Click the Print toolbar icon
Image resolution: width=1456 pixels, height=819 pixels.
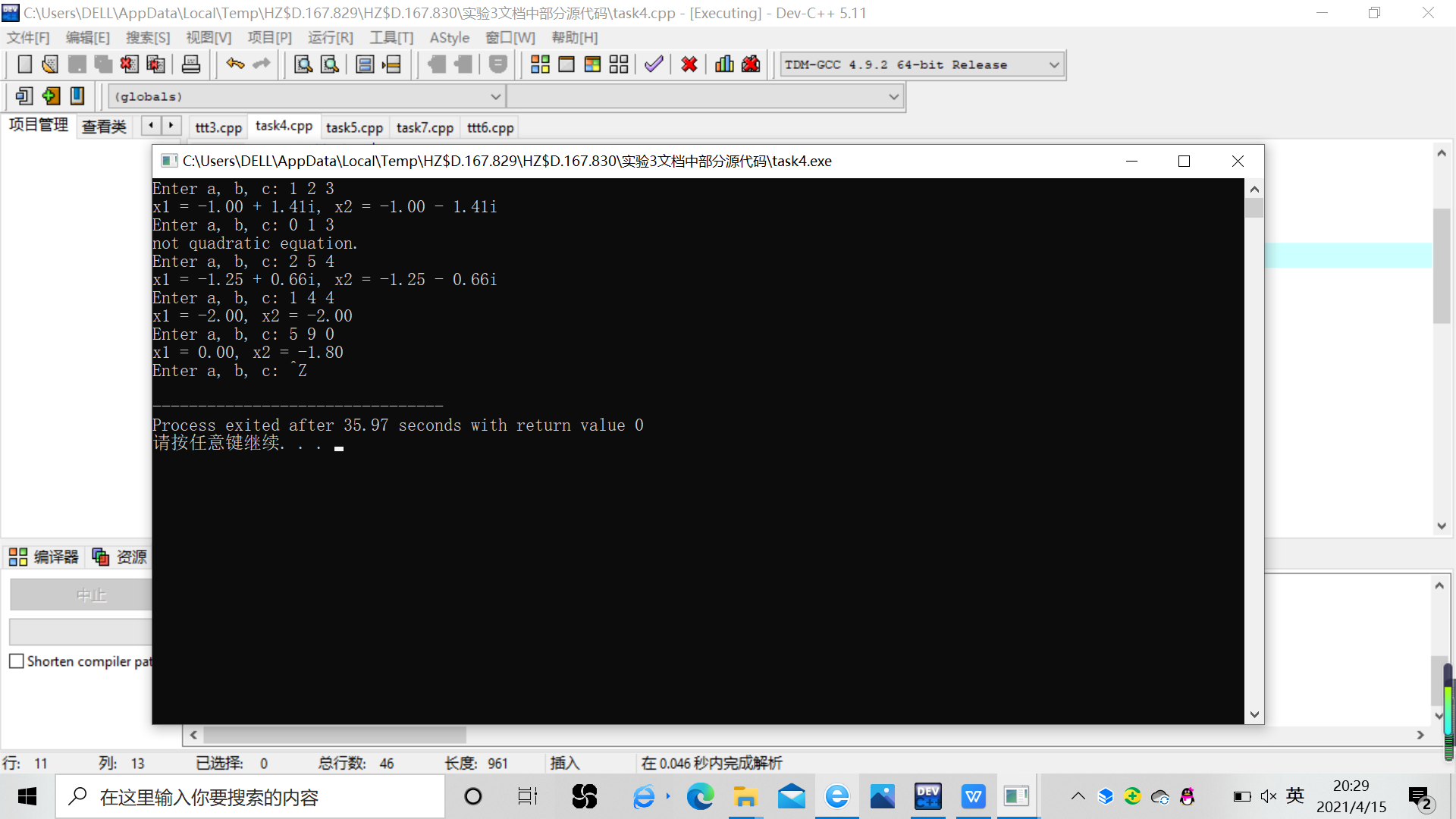(191, 64)
